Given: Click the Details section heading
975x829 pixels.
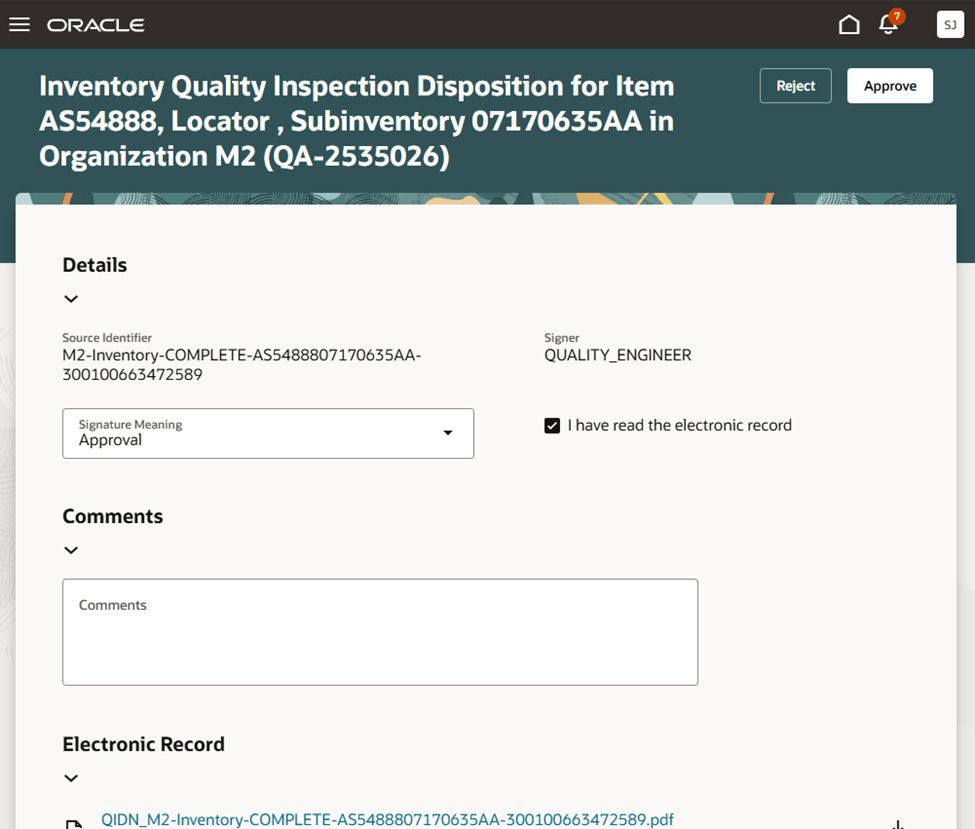Looking at the screenshot, I should coord(94,265).
